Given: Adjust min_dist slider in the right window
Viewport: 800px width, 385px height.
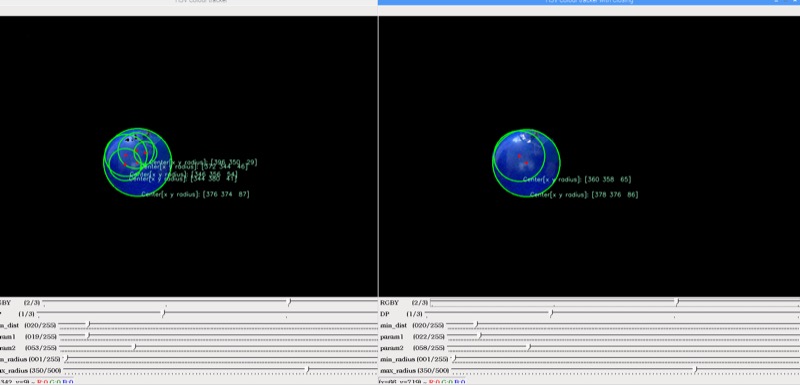Looking at the screenshot, I should (x=623, y=325).
